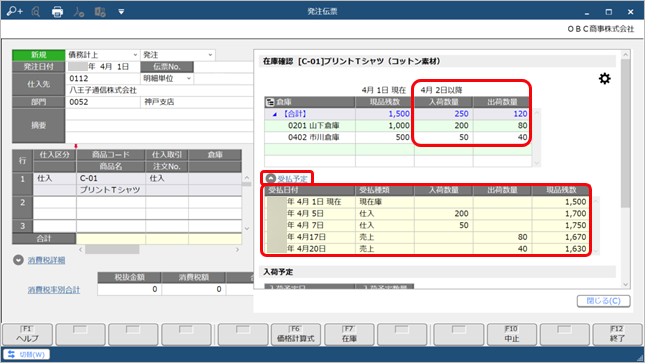Image resolution: width=645 pixels, height=363 pixels.
Task: Click the 閉じる(C) button
Action: coord(603,301)
